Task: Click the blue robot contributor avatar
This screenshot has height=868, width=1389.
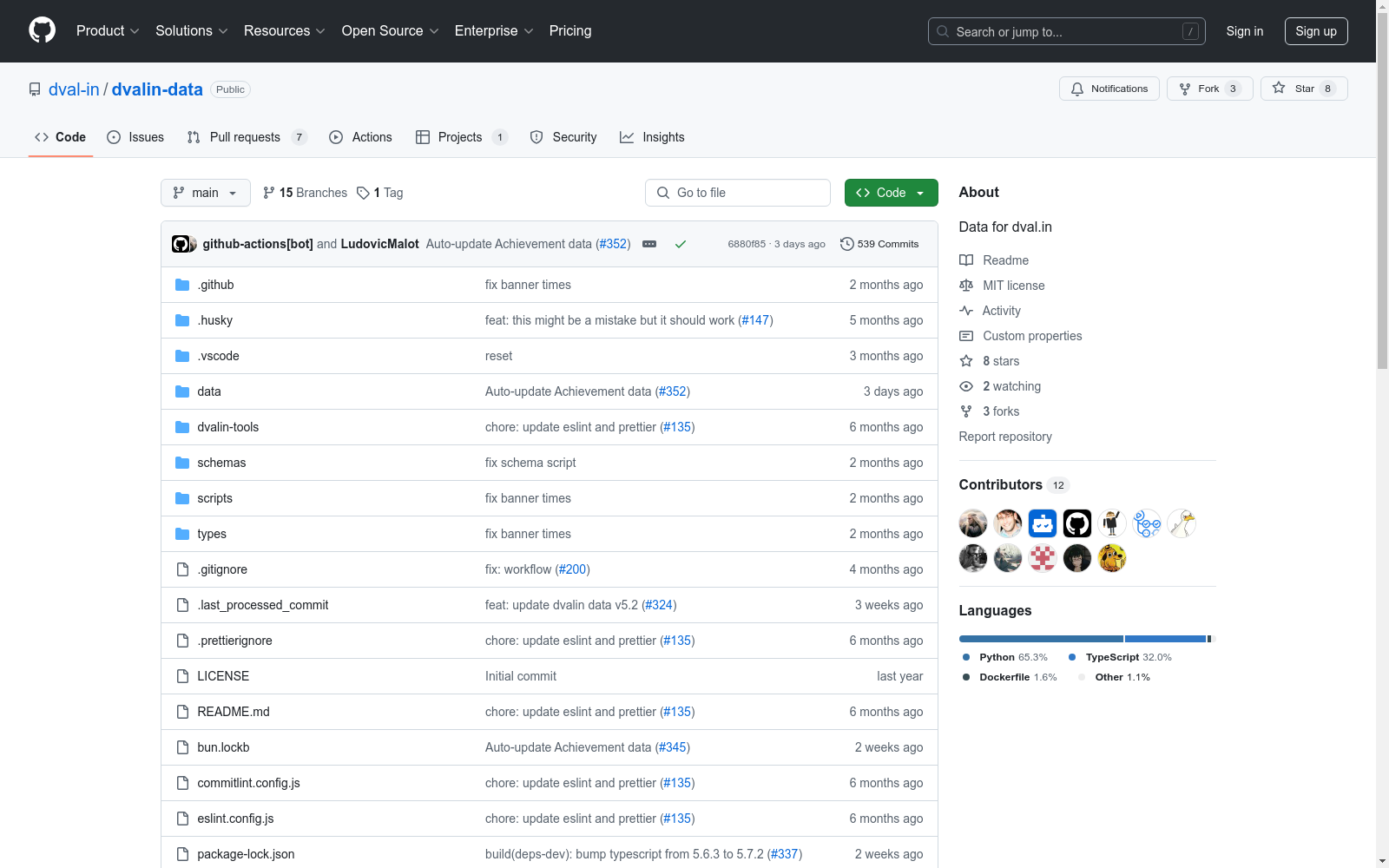Action: [x=1043, y=523]
